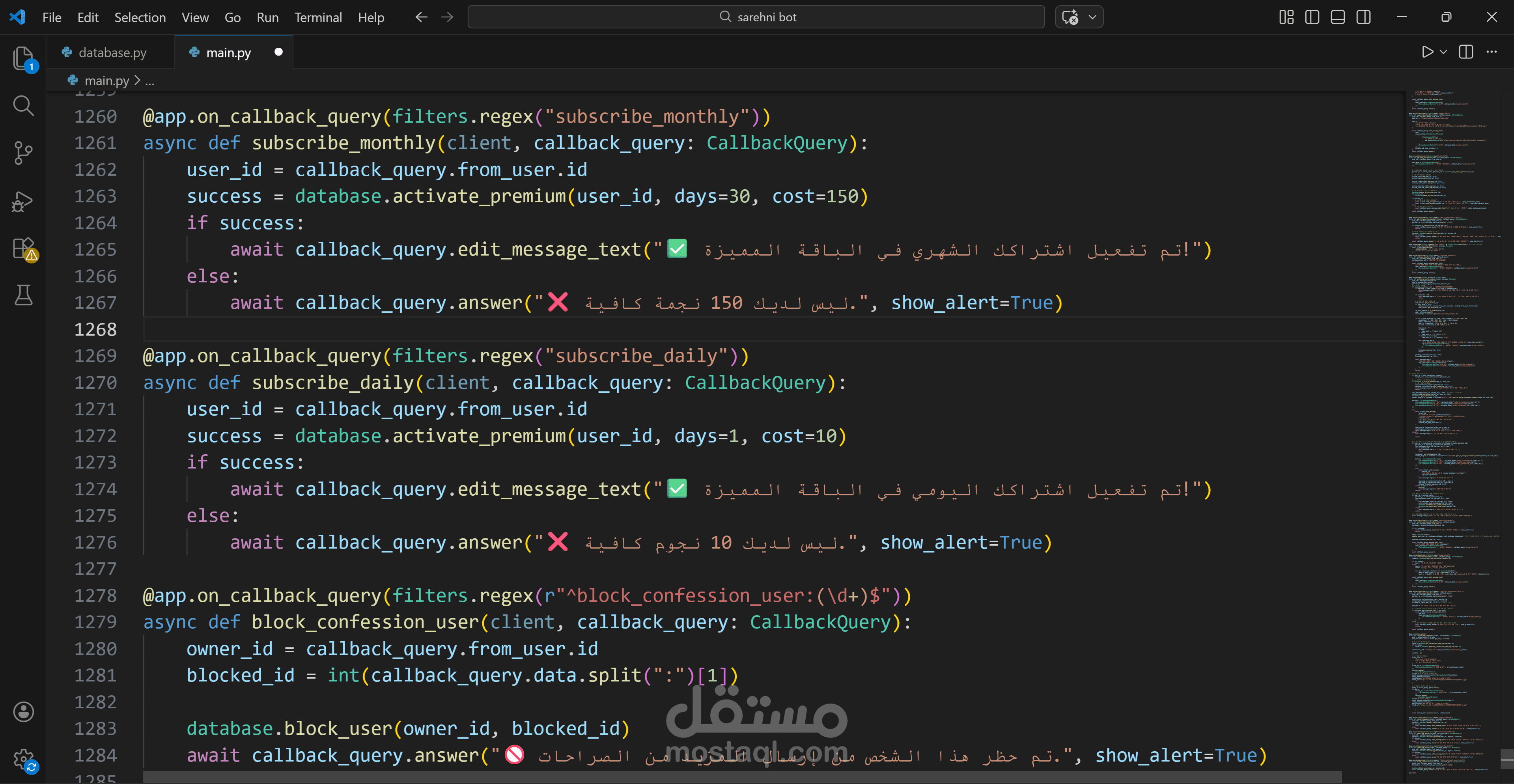The width and height of the screenshot is (1514, 784).
Task: Open the File menu
Action: [52, 17]
